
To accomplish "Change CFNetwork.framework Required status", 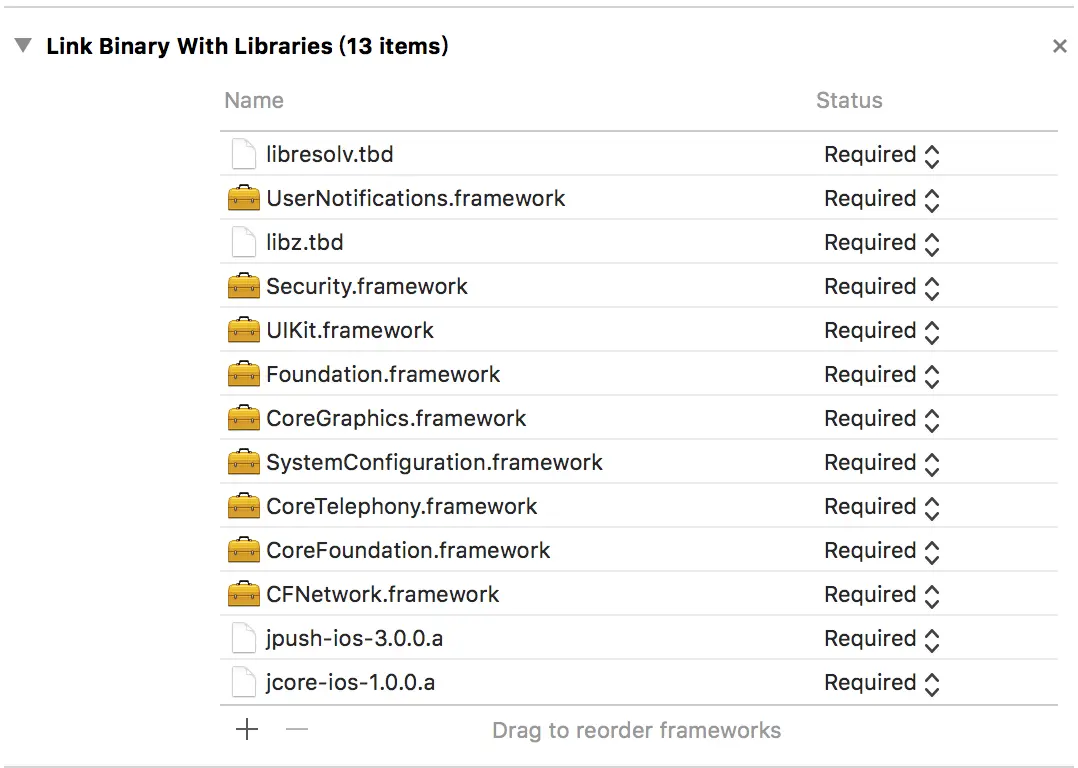I will [x=882, y=595].
